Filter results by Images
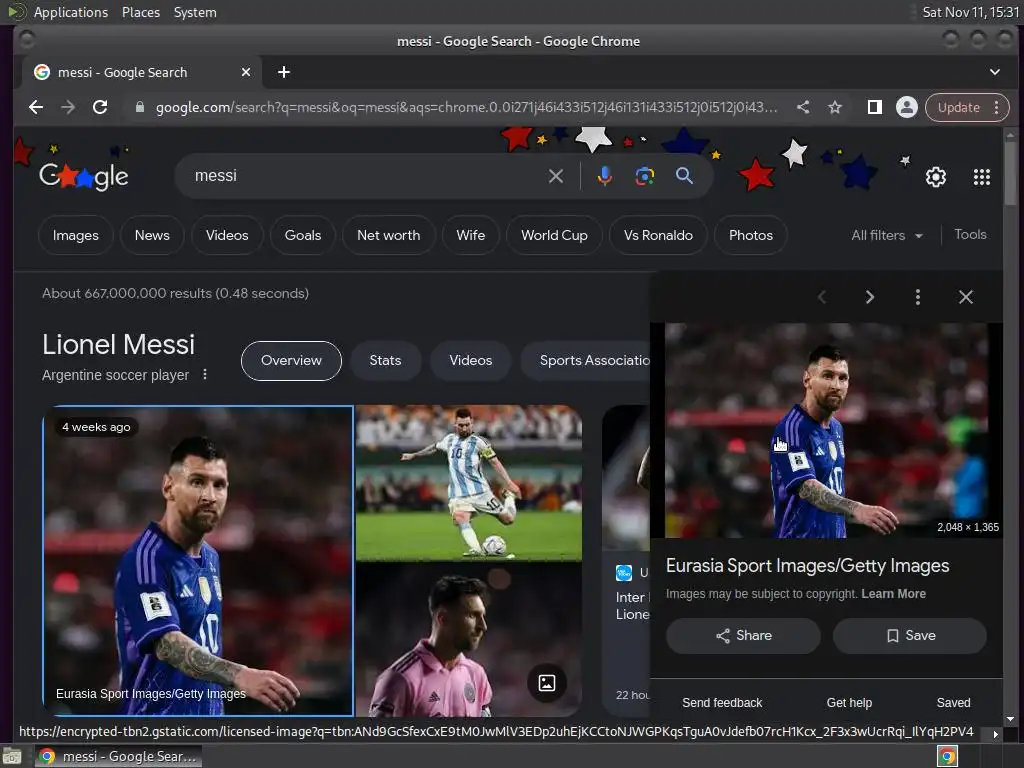Screen dimensions: 1024x768 click(x=76, y=235)
